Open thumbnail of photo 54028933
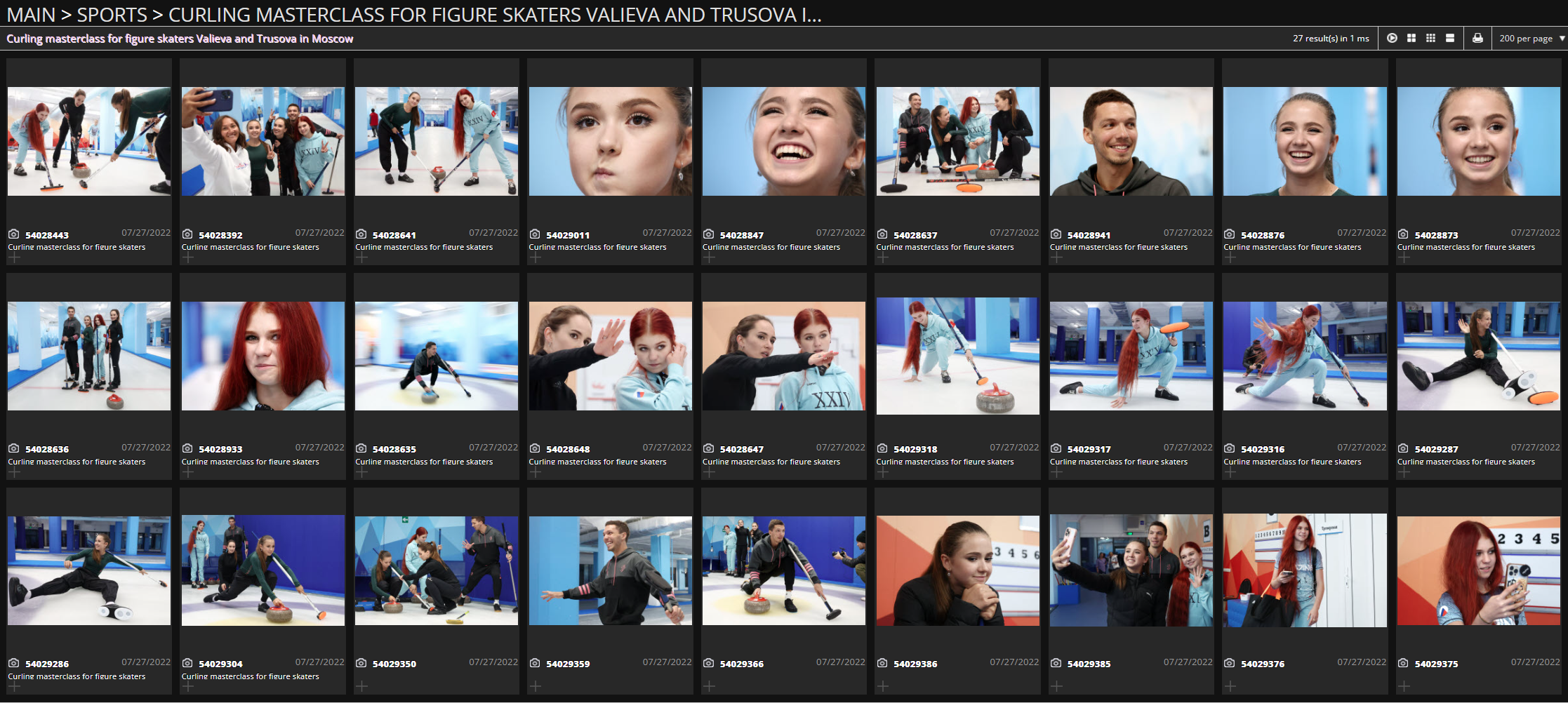 coord(263,356)
